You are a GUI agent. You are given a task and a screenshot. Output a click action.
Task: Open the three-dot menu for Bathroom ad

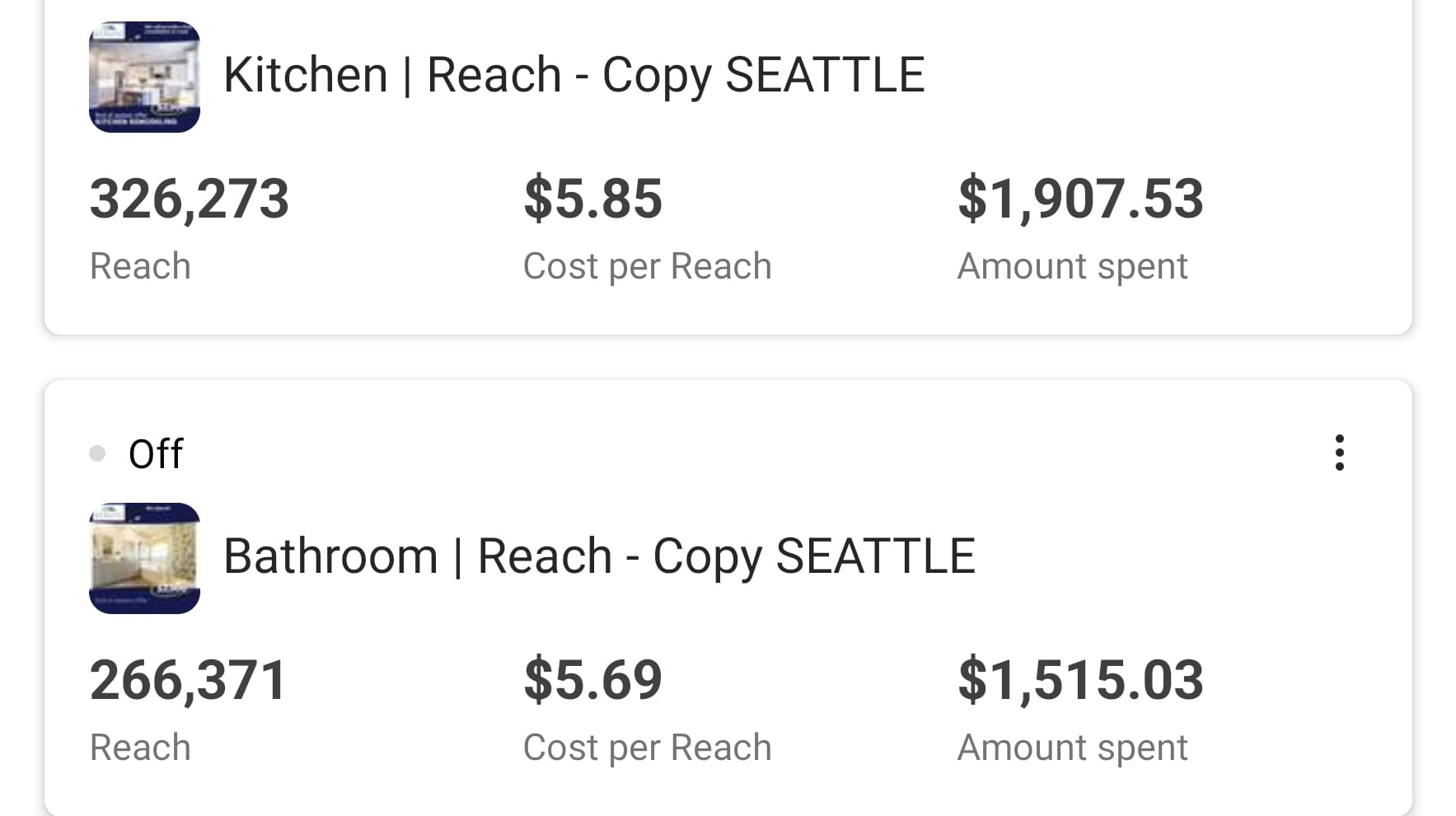pyautogui.click(x=1339, y=453)
